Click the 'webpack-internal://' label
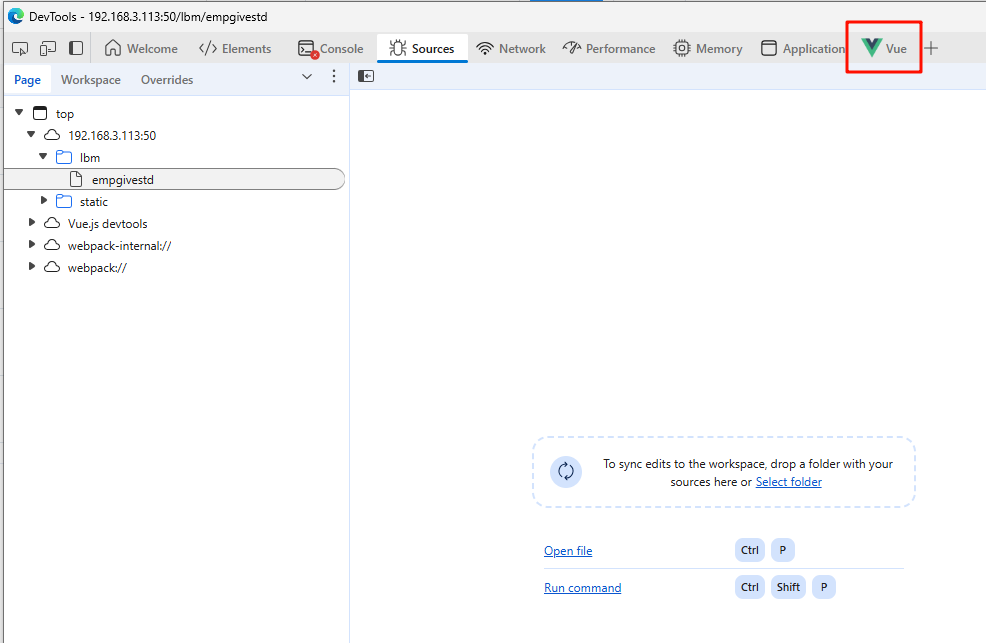Screen dimensions: 986x643 click(119, 246)
